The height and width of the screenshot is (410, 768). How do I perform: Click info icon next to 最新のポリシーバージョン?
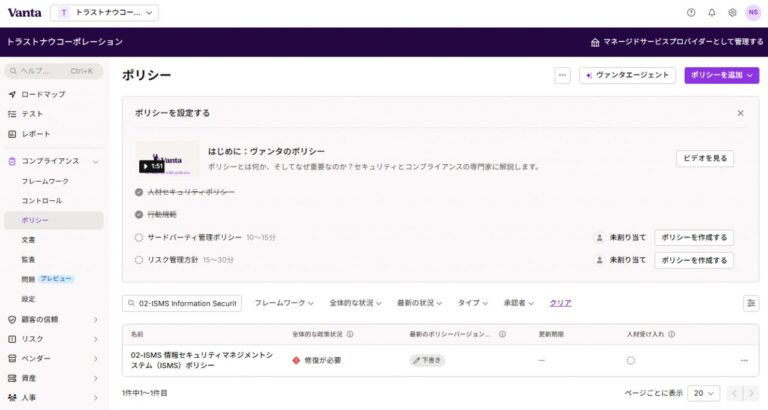pyautogui.click(x=503, y=334)
